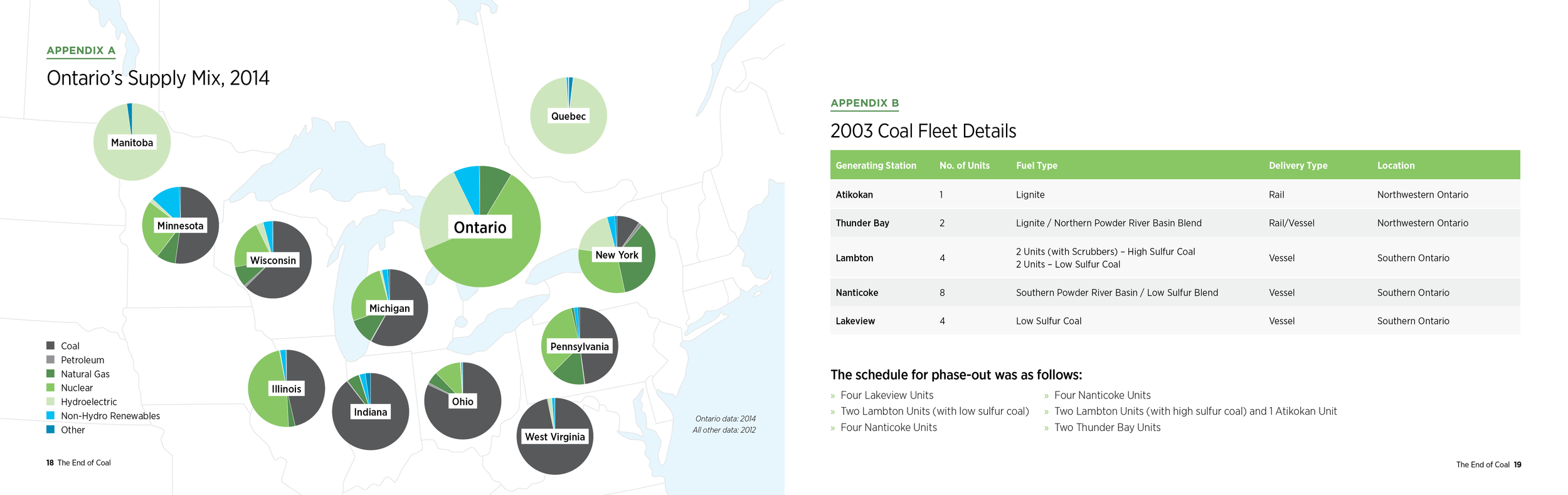
Task: Click the Lambton station name
Action: click(x=854, y=258)
